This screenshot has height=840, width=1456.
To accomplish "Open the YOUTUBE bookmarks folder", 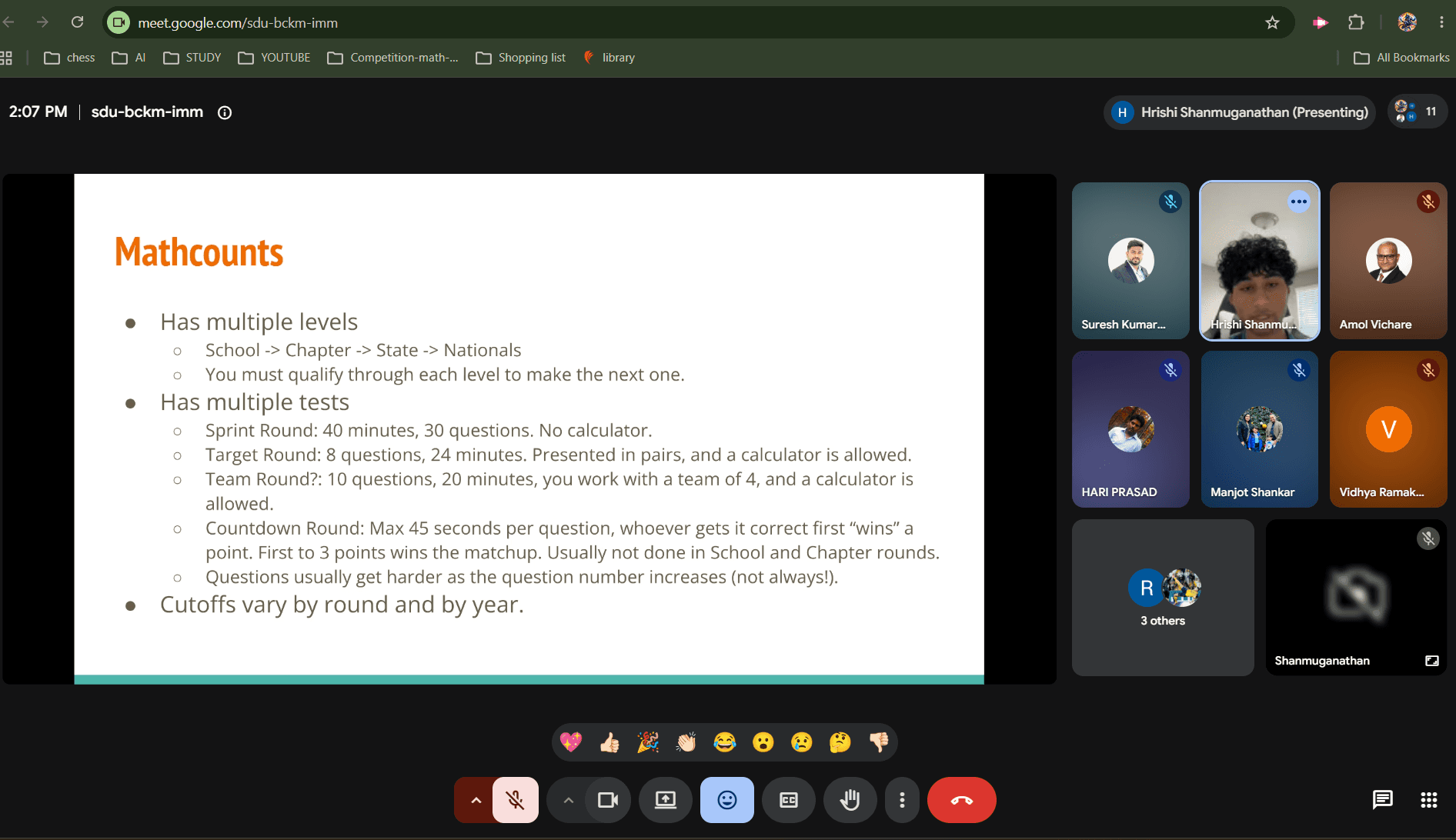I will pyautogui.click(x=275, y=58).
